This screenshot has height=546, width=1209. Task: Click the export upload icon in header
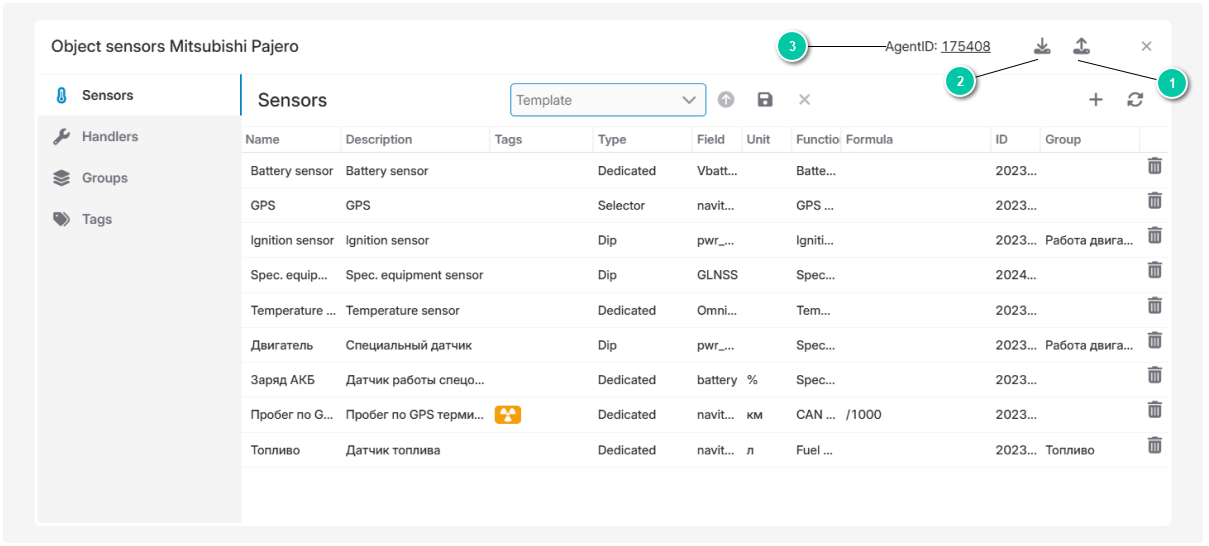[1081, 46]
